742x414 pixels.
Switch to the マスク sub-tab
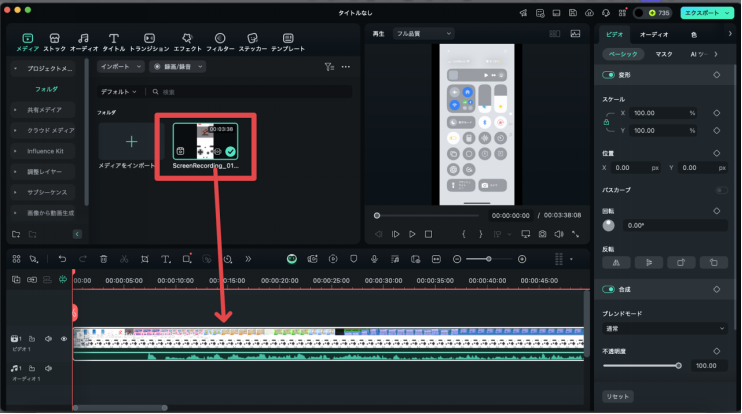664,54
